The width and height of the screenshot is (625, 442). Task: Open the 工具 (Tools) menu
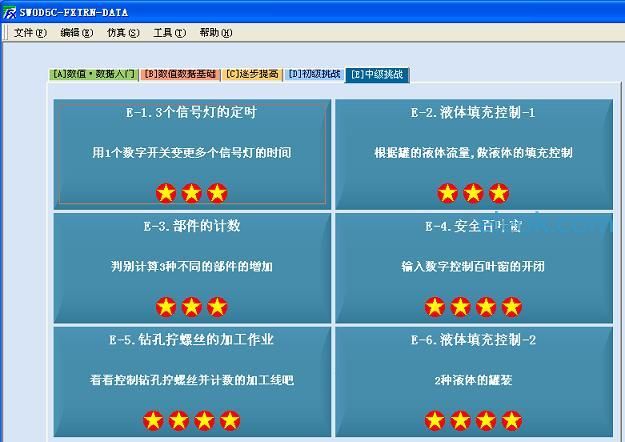click(x=169, y=33)
